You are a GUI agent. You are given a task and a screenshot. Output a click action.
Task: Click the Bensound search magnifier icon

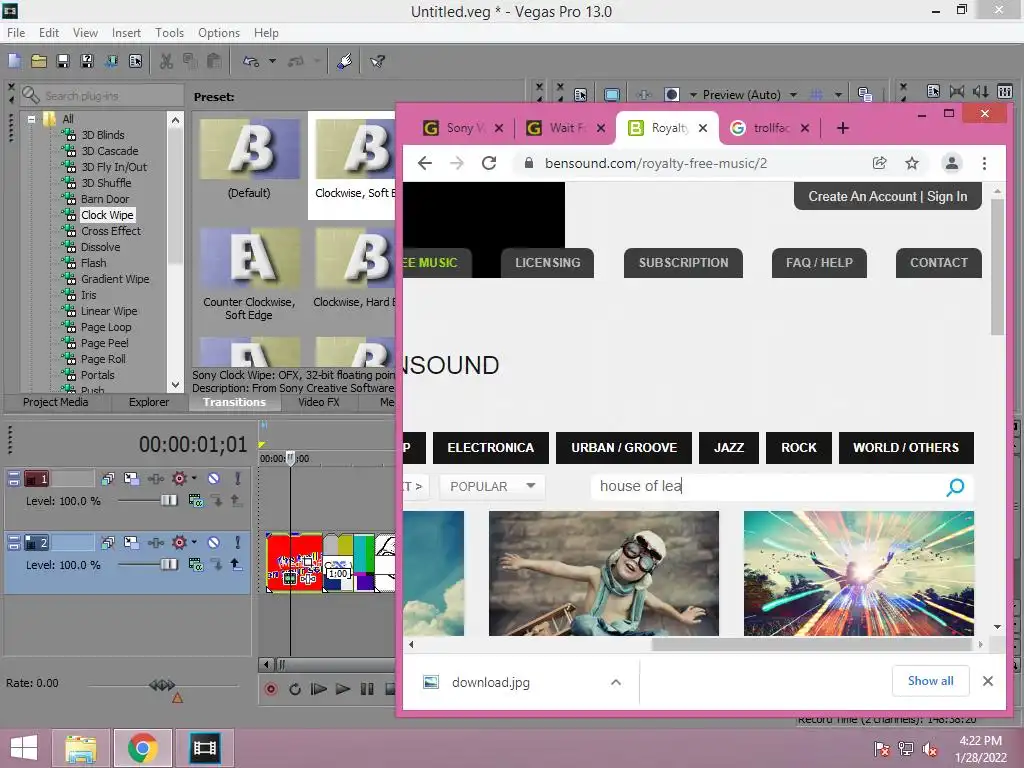[955, 487]
